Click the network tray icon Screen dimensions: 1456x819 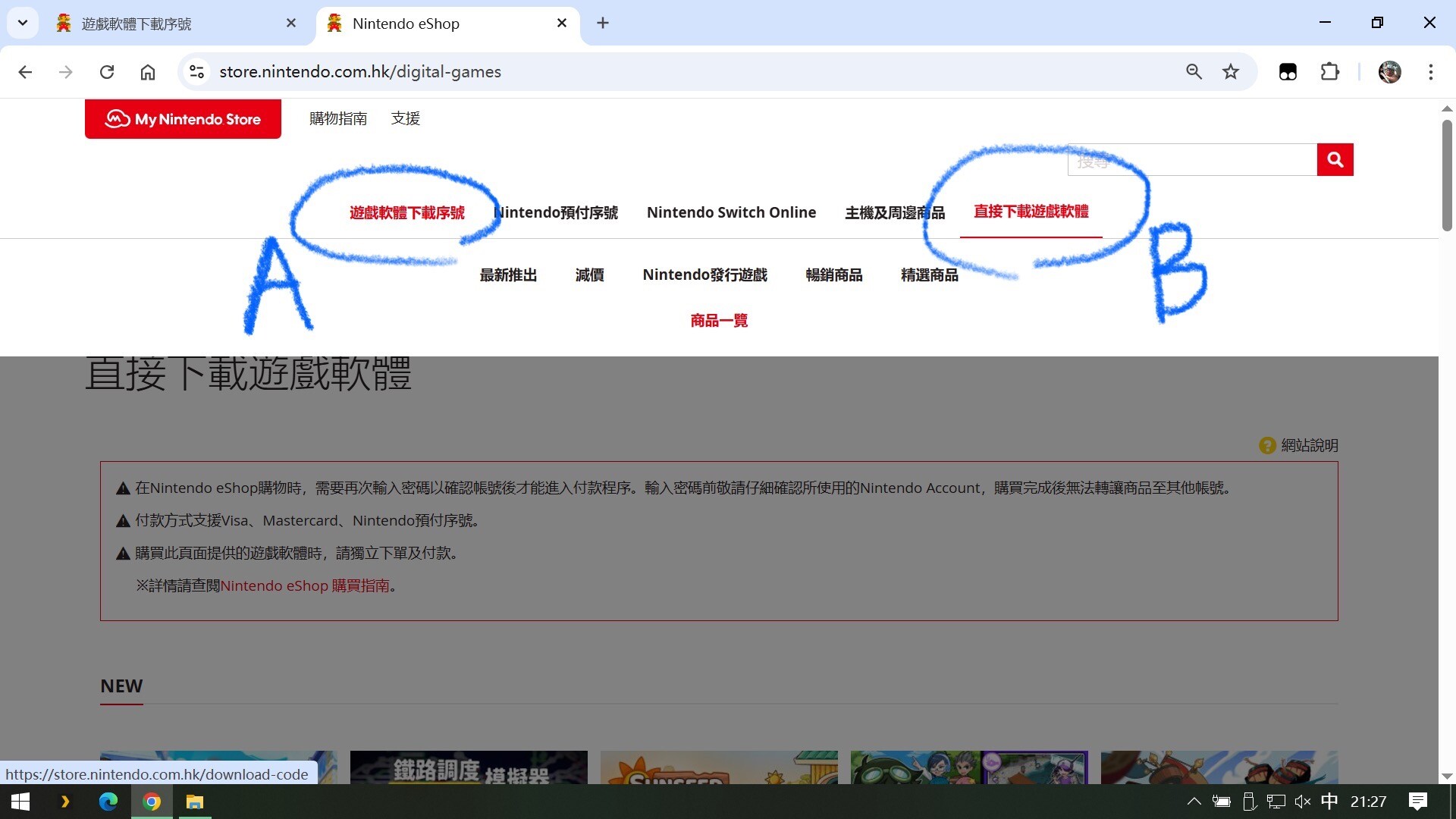tap(1276, 802)
